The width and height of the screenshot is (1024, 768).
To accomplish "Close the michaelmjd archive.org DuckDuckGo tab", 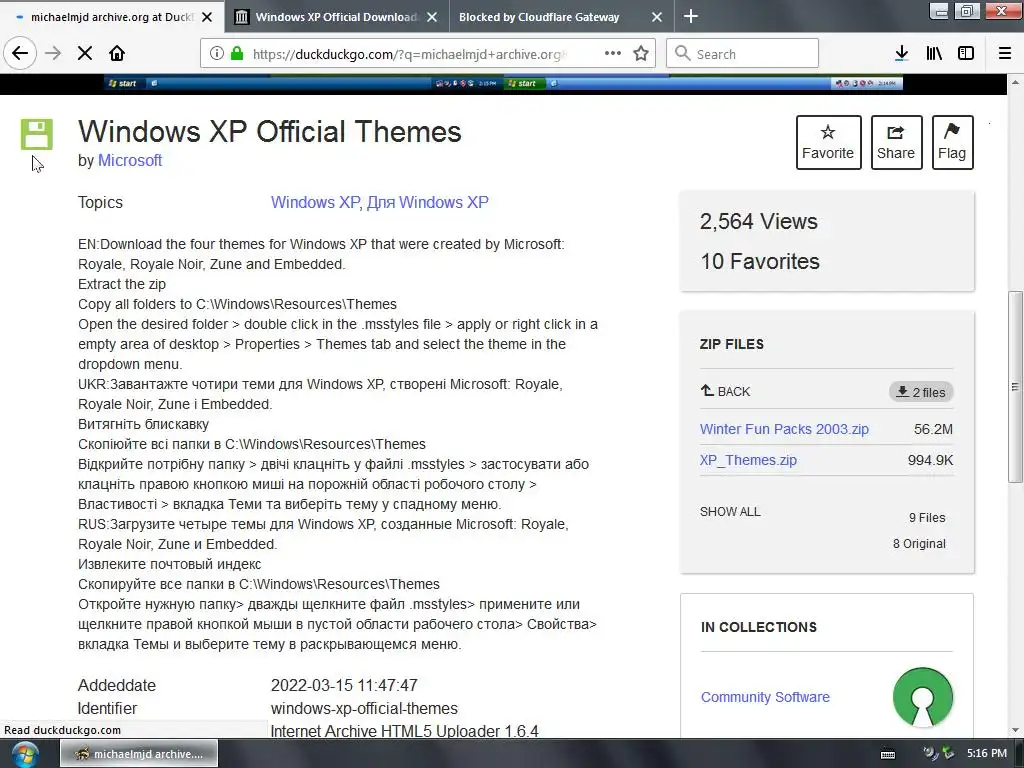I will pyautogui.click(x=207, y=17).
